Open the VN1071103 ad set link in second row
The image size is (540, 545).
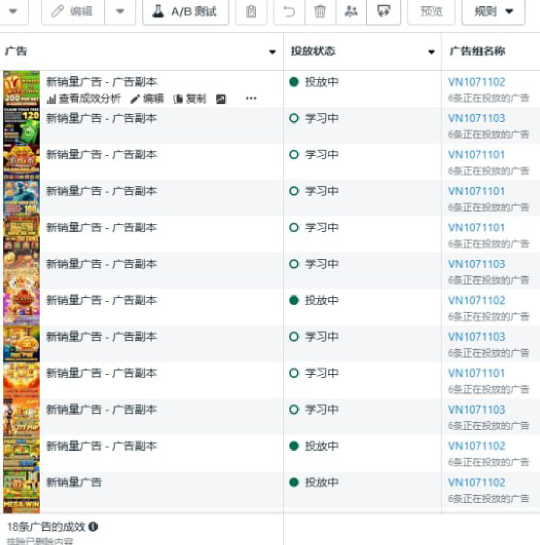click(x=476, y=119)
